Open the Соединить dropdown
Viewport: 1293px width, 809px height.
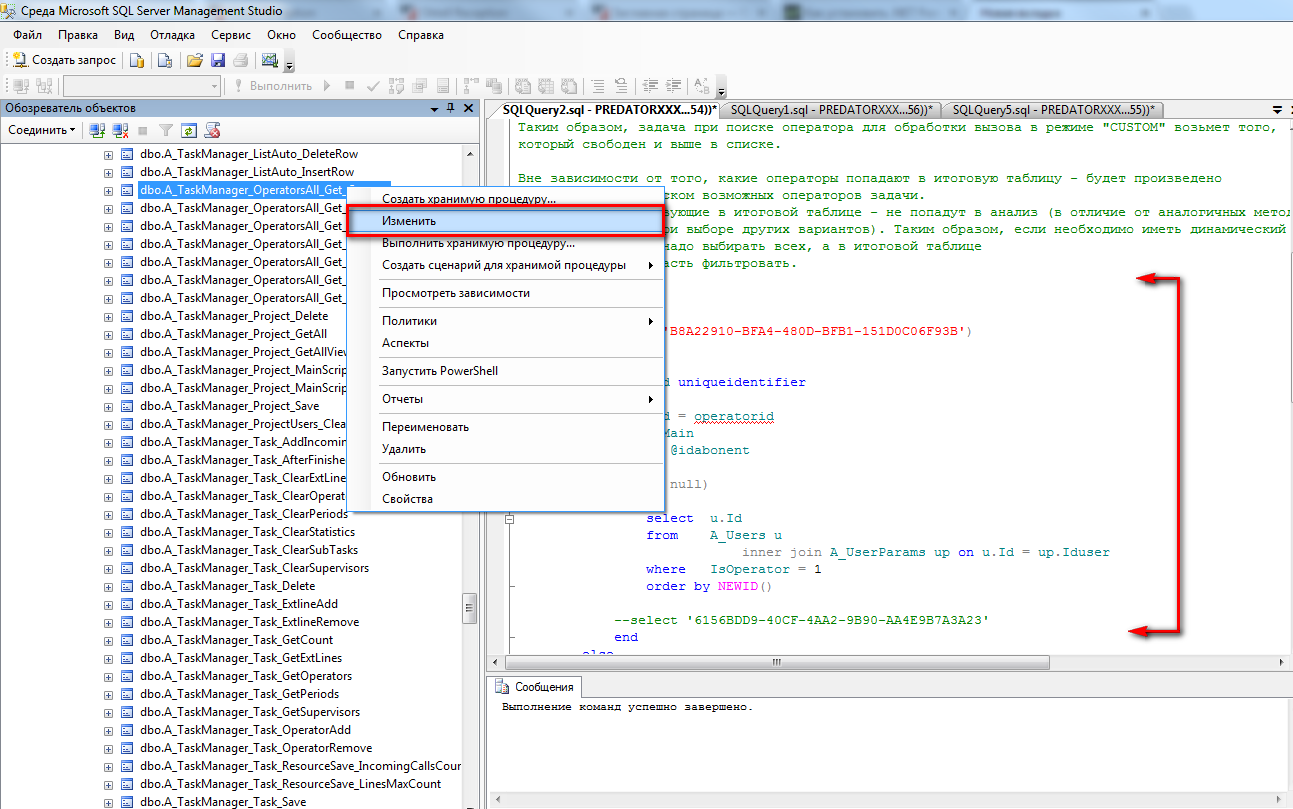point(40,130)
